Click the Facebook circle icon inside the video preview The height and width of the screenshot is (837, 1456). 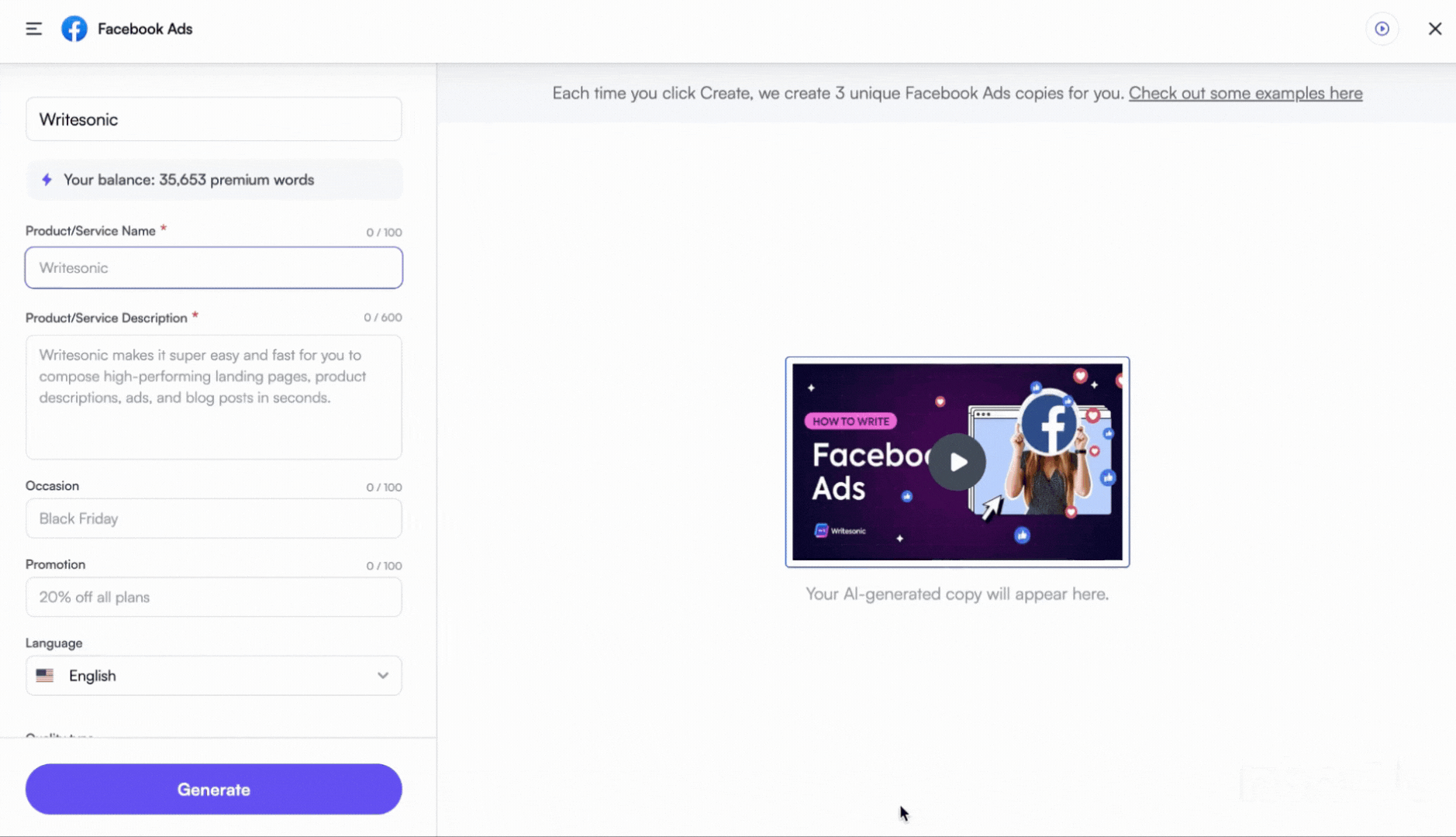click(1051, 423)
